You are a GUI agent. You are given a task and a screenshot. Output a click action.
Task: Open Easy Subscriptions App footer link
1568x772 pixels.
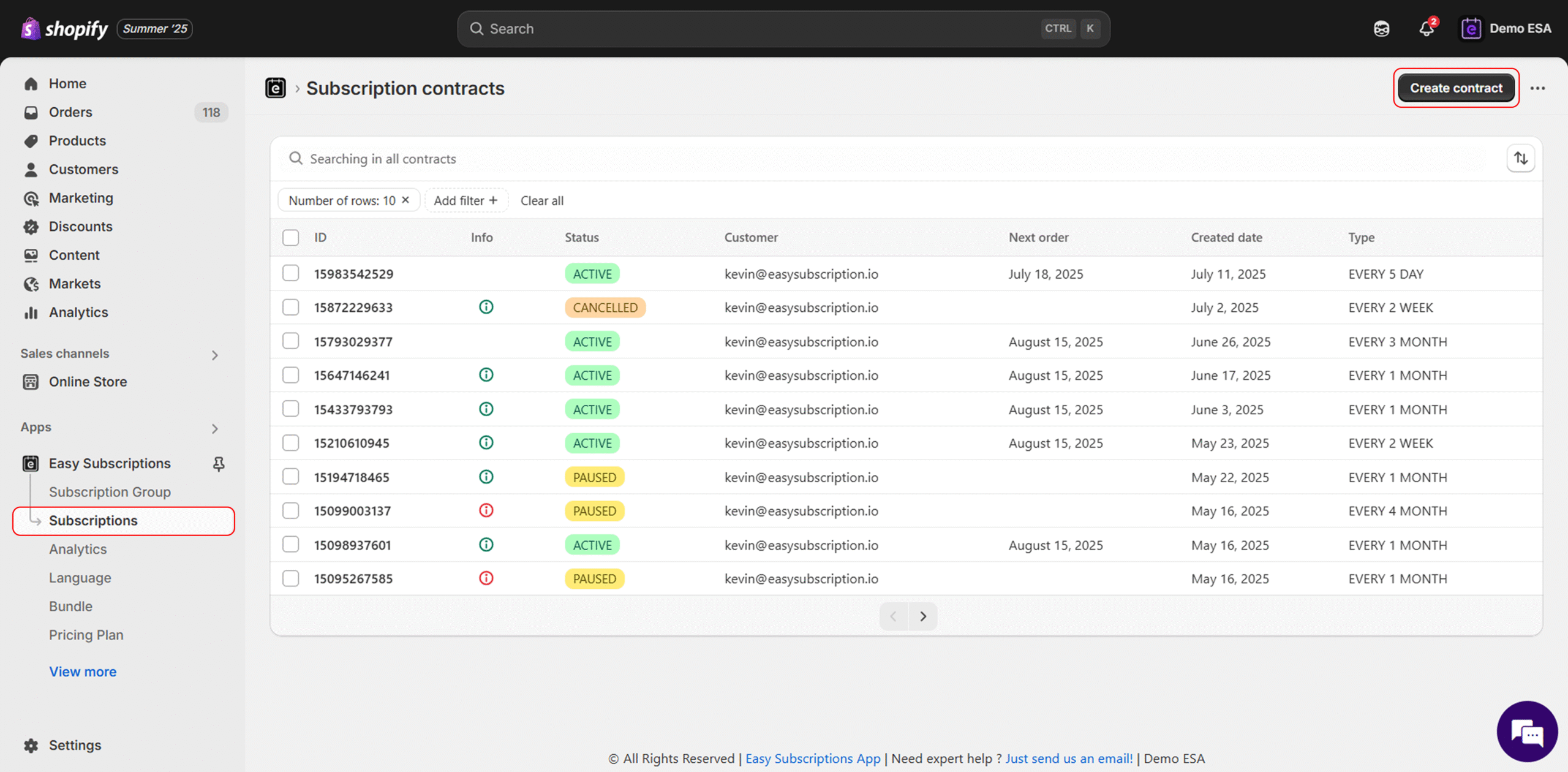point(813,759)
